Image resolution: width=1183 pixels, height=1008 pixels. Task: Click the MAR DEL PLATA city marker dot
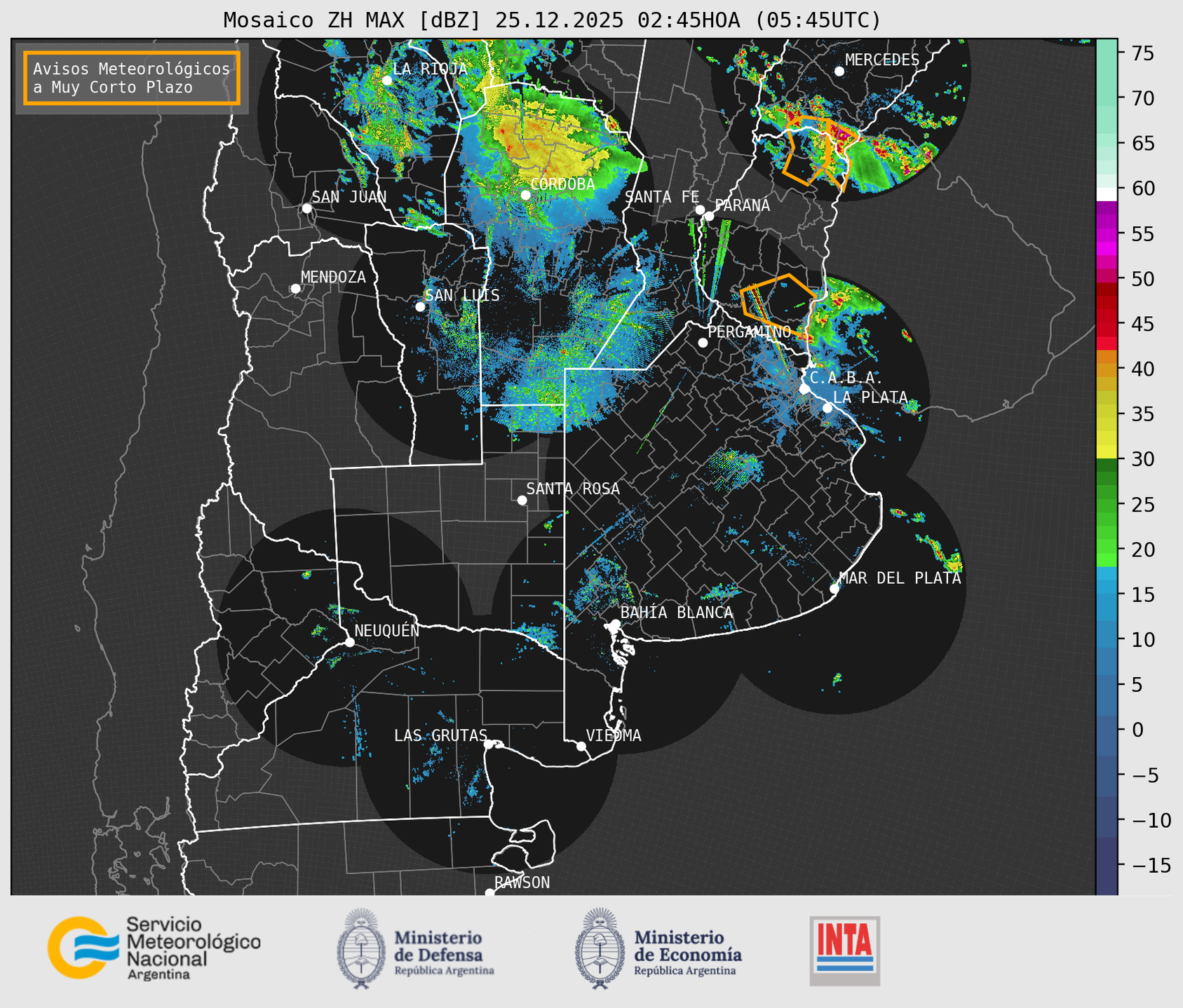[834, 589]
